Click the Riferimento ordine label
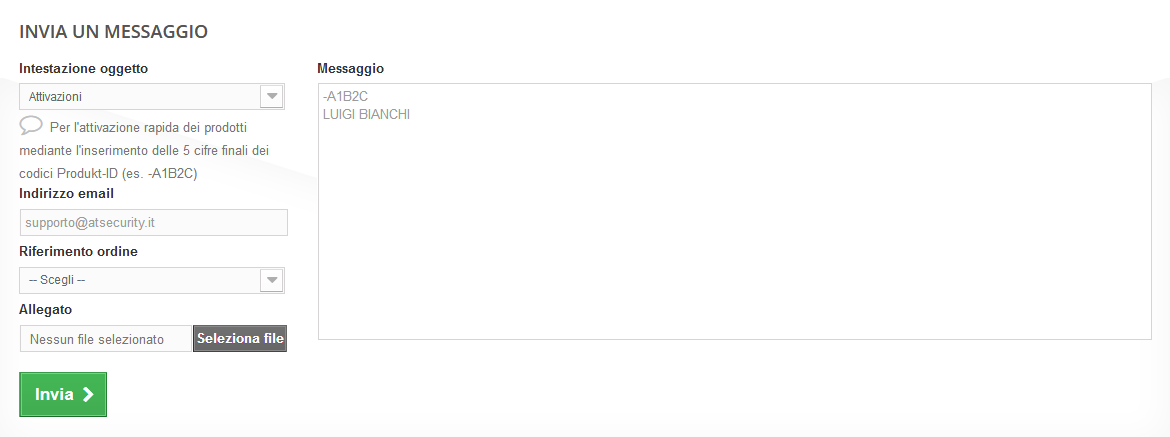 click(x=78, y=252)
